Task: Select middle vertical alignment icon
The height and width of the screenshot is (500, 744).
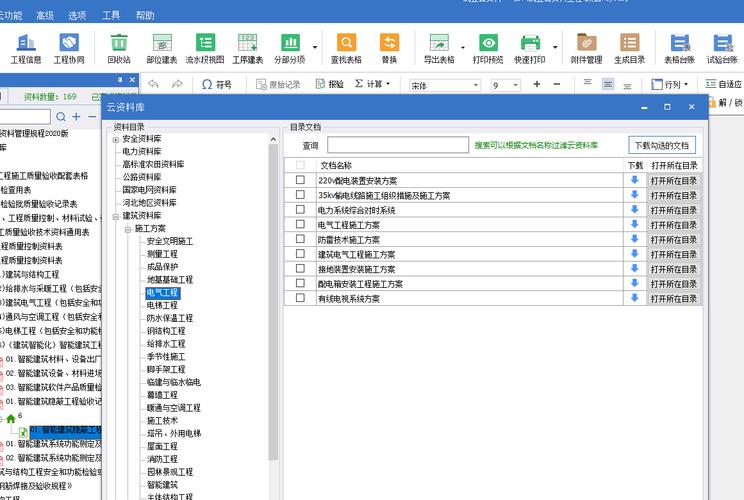Action: [x=608, y=84]
